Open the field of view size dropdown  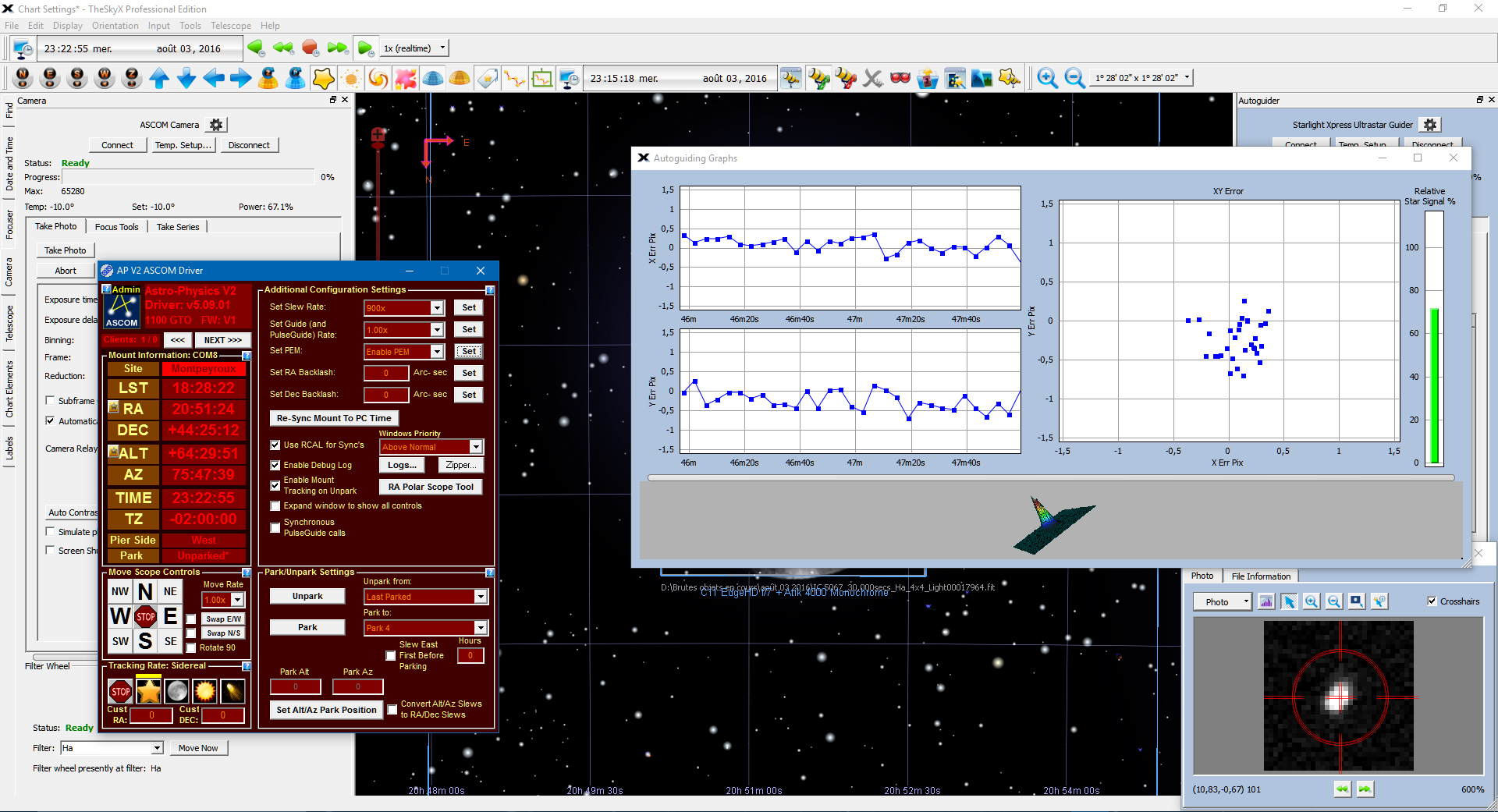click(x=1187, y=77)
